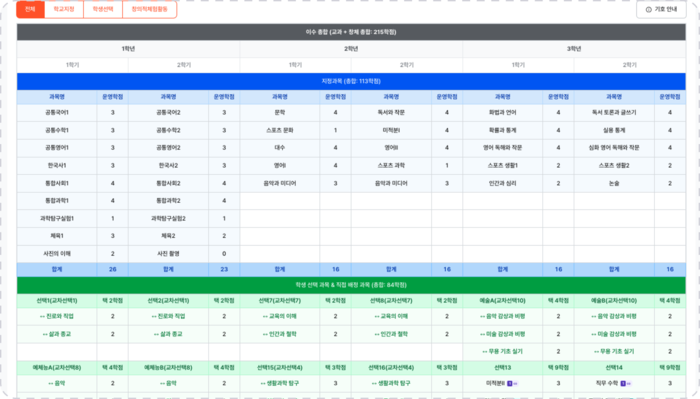This screenshot has width=700, height=399.
Task: Click on 독서 토론과 글쓰기
Action: [x=614, y=112]
